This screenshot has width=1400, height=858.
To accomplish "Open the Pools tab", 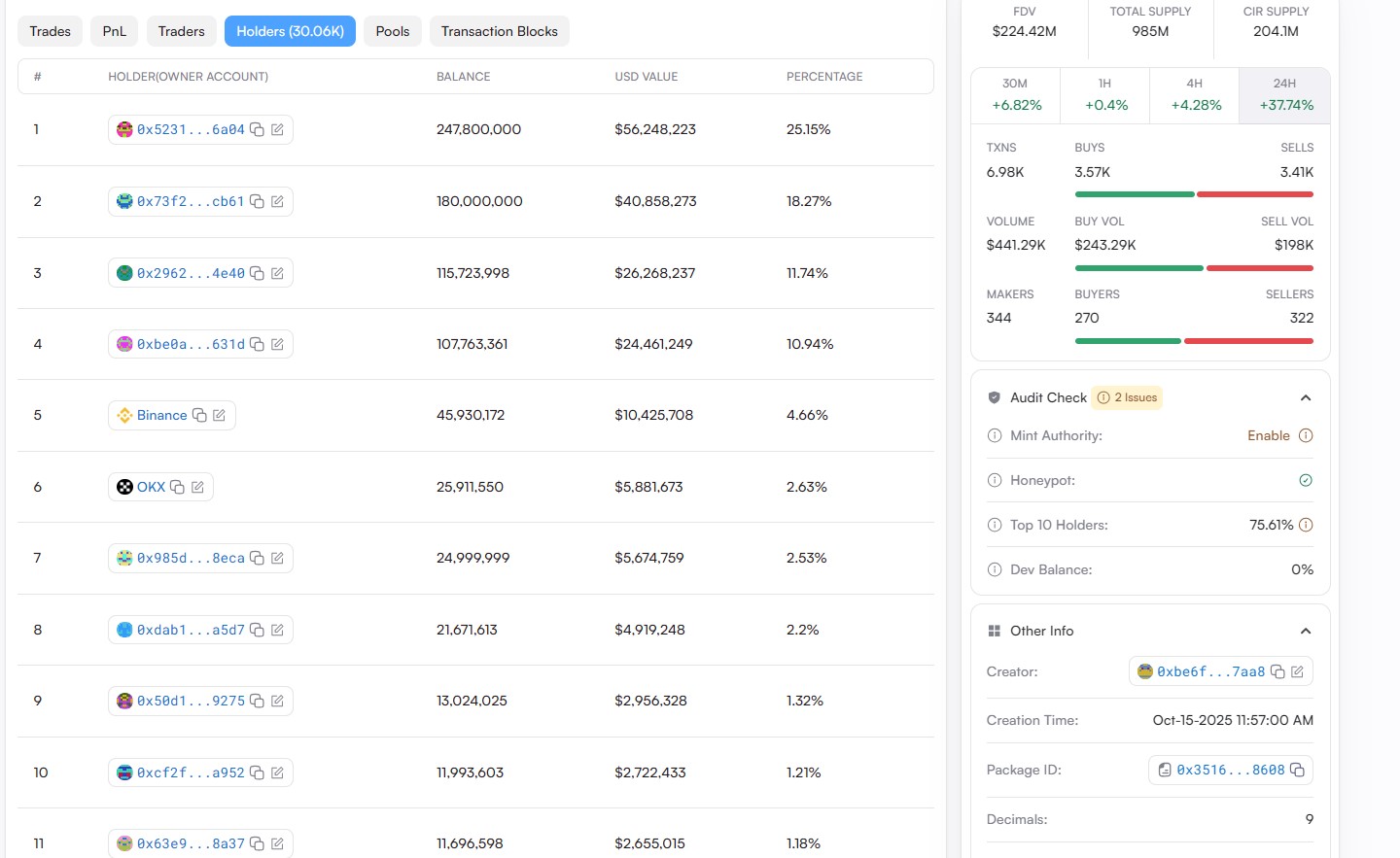I will coord(393,31).
